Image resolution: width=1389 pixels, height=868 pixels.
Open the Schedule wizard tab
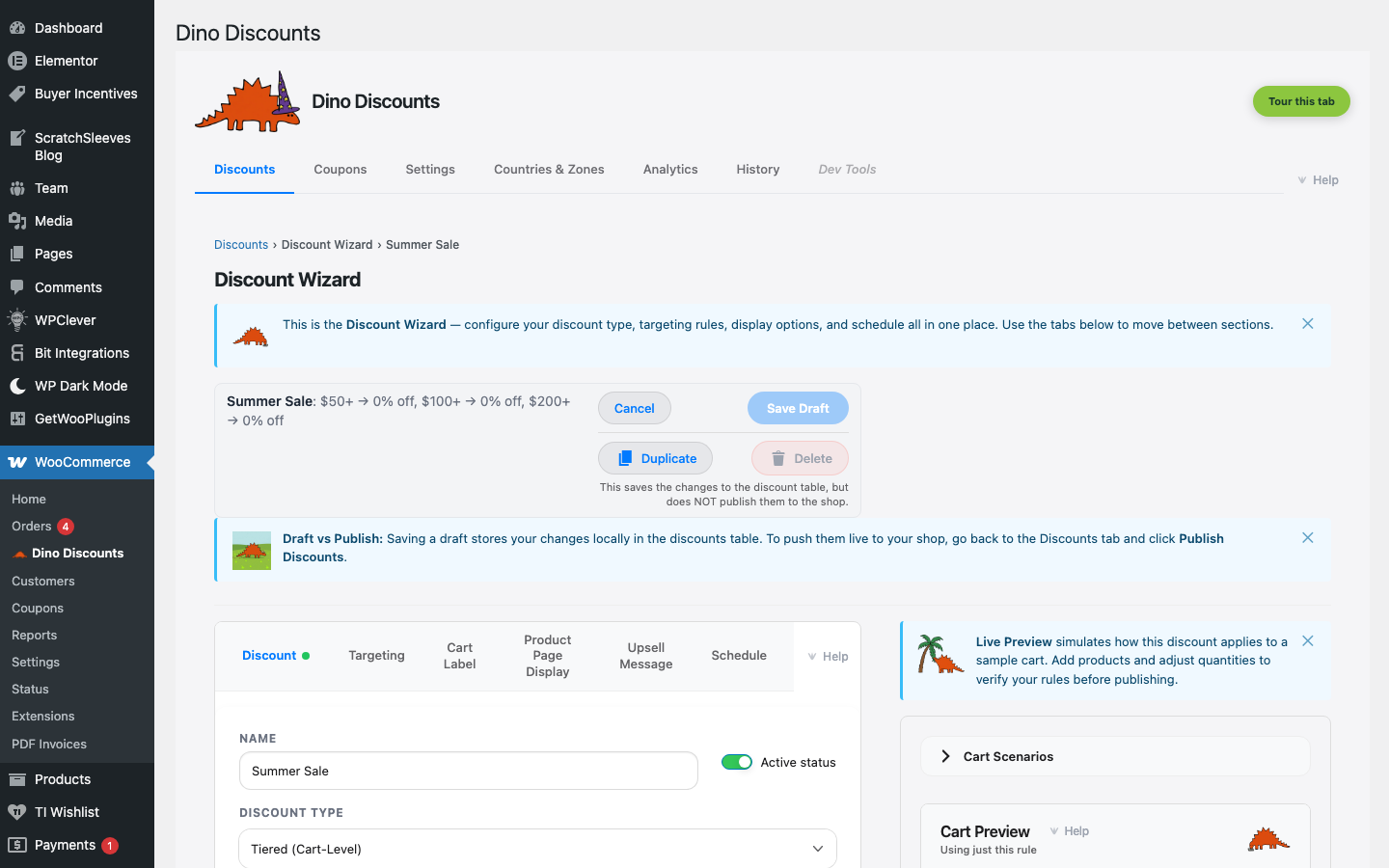click(739, 656)
